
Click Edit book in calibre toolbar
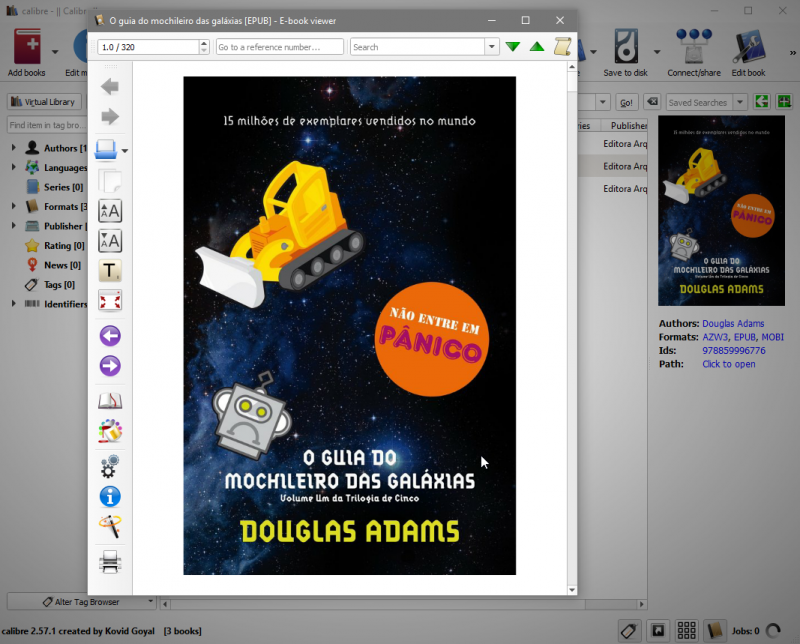pyautogui.click(x=748, y=53)
